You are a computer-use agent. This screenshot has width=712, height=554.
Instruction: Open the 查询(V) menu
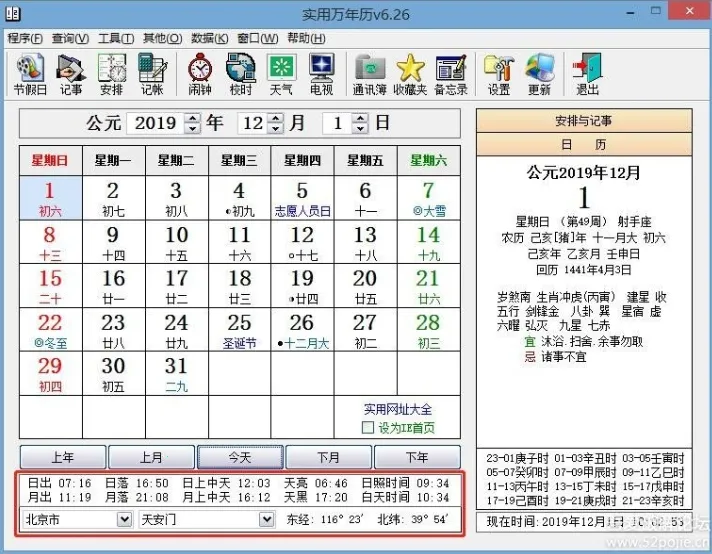[x=70, y=38]
